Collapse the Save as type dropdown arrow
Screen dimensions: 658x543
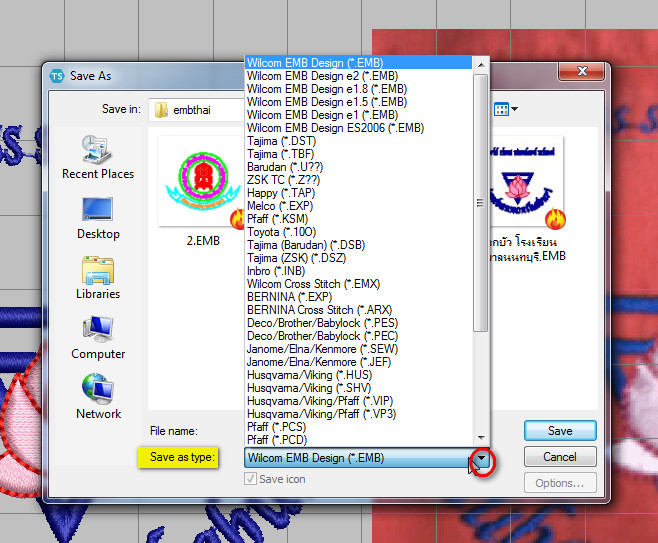(482, 458)
